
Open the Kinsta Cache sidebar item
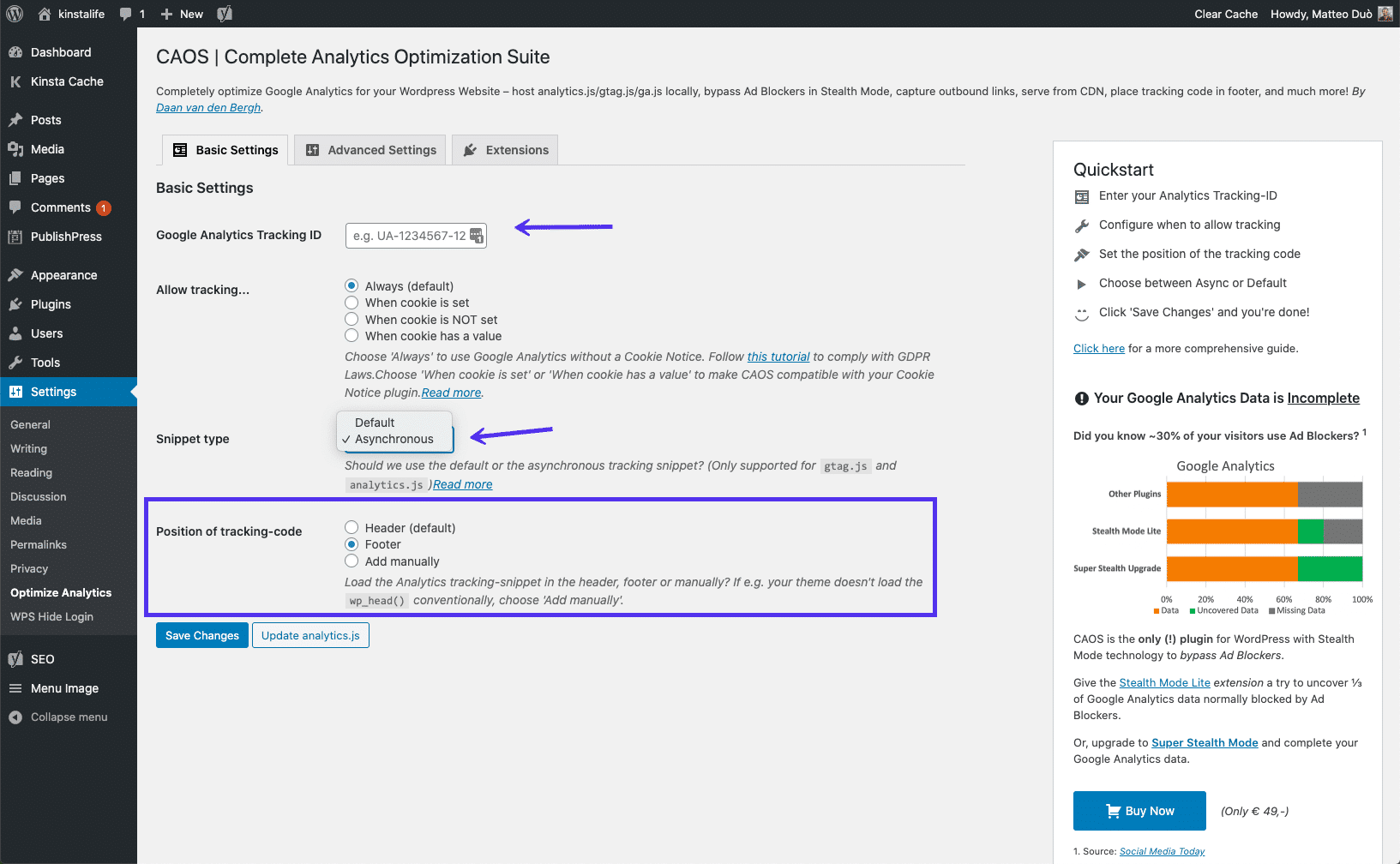(67, 81)
